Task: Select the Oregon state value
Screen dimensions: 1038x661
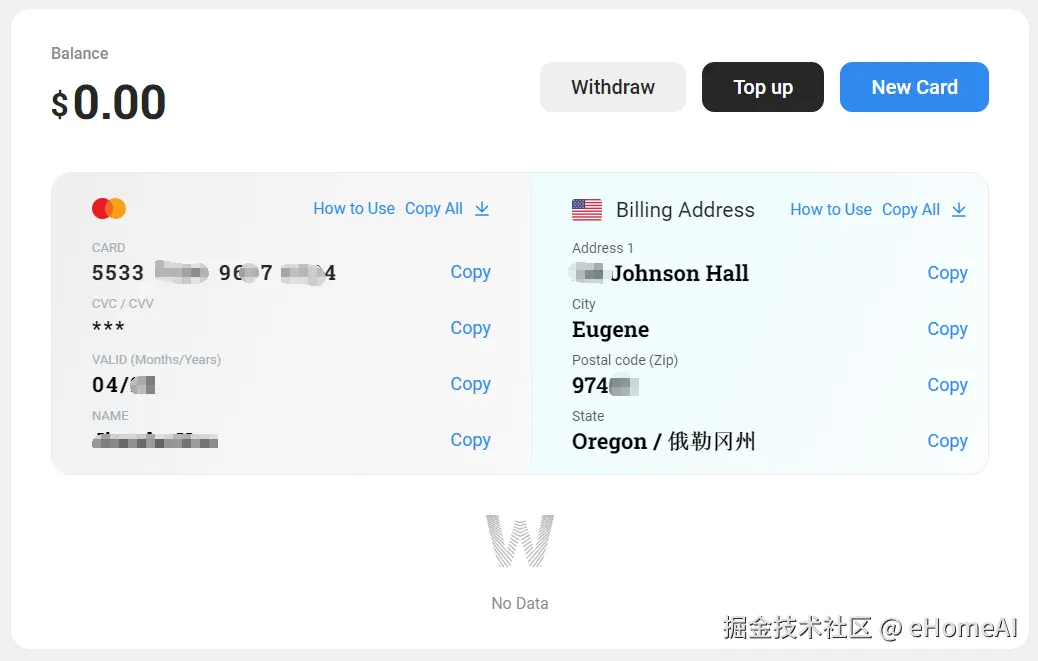Action: tap(663, 441)
